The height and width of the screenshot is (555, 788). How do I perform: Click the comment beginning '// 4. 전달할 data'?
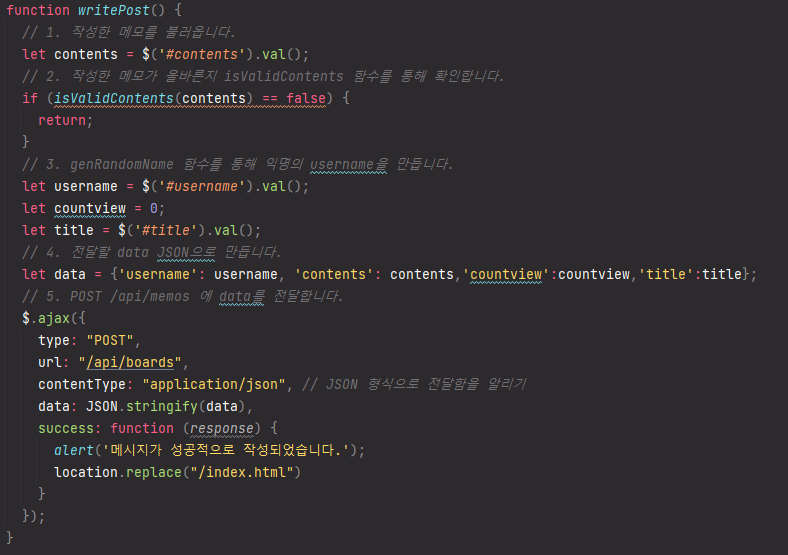coord(151,252)
